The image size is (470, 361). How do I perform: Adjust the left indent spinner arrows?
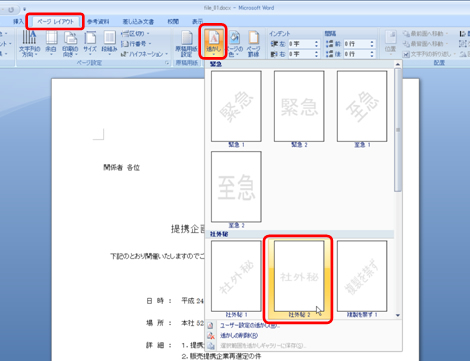[x=316, y=44]
